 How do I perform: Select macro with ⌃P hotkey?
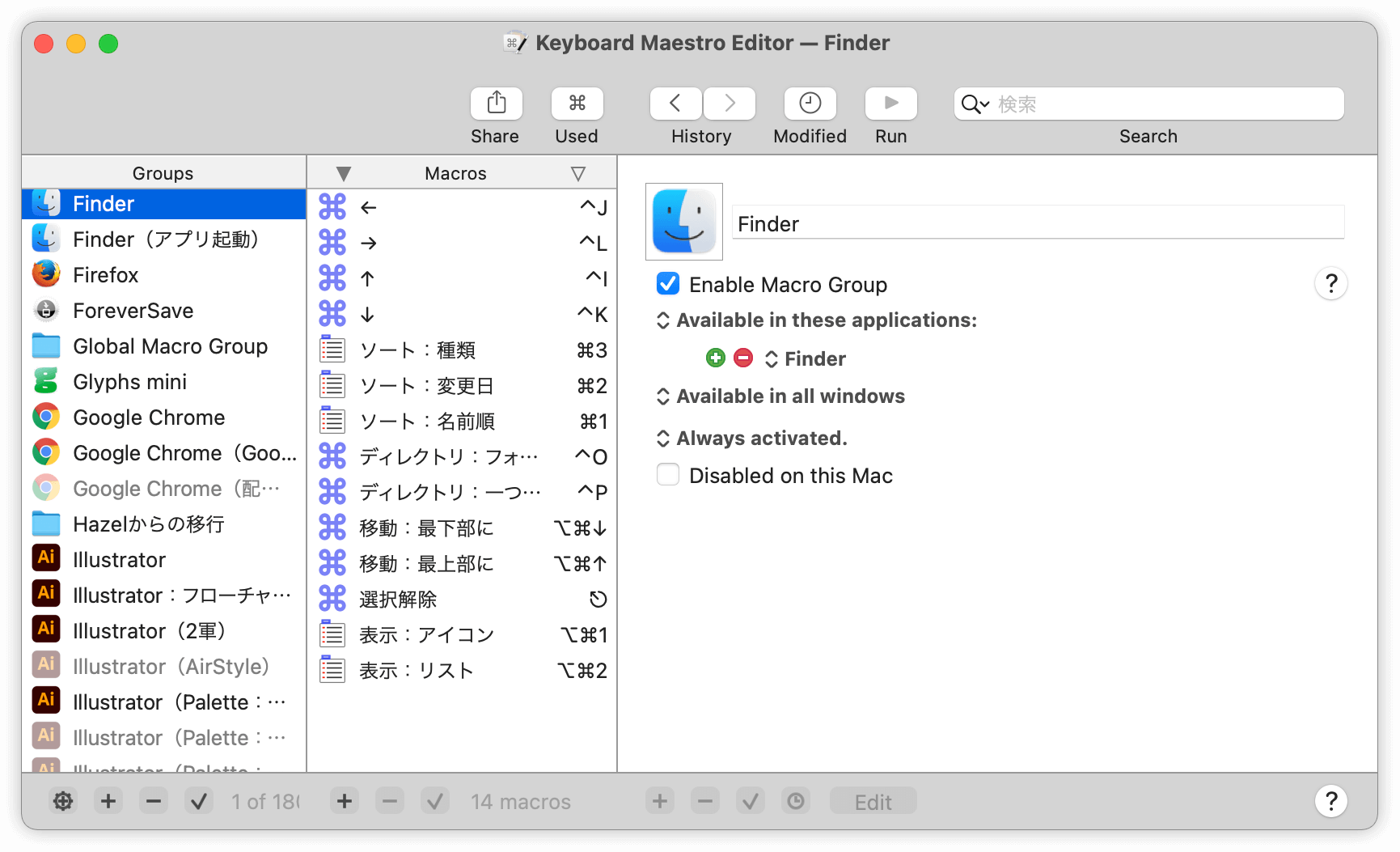click(x=463, y=493)
